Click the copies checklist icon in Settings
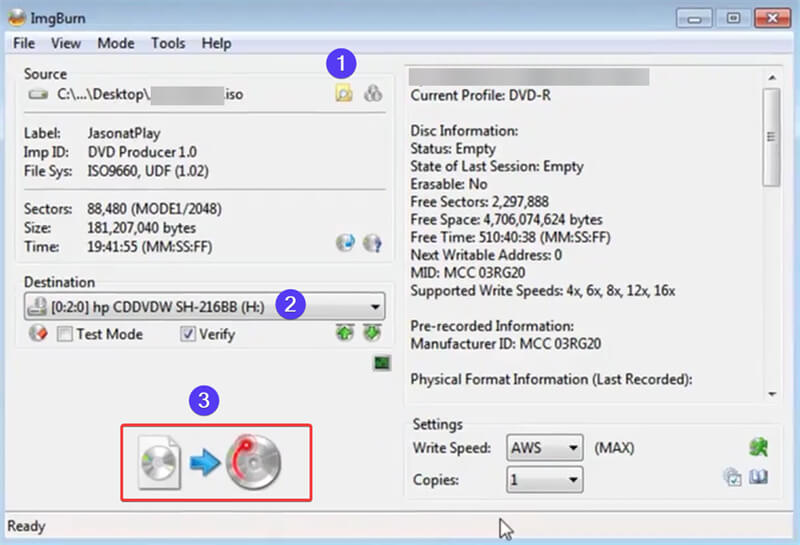Viewport: 800px width, 545px height. [x=733, y=478]
